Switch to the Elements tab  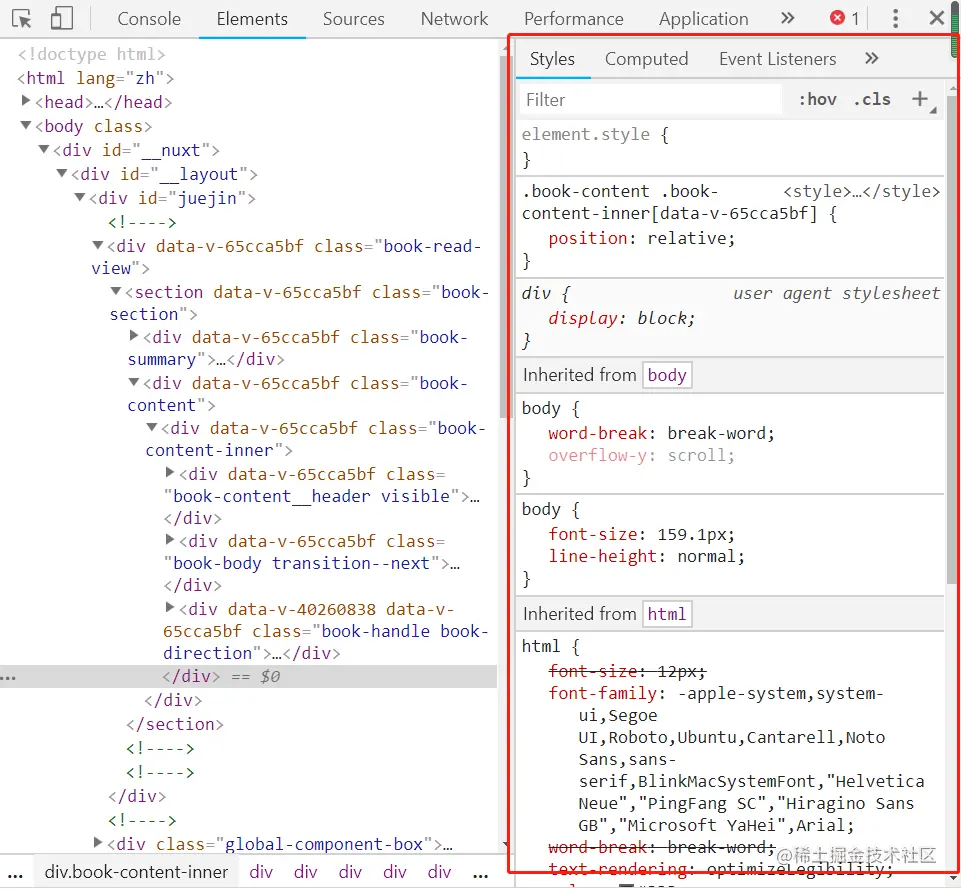click(x=252, y=19)
